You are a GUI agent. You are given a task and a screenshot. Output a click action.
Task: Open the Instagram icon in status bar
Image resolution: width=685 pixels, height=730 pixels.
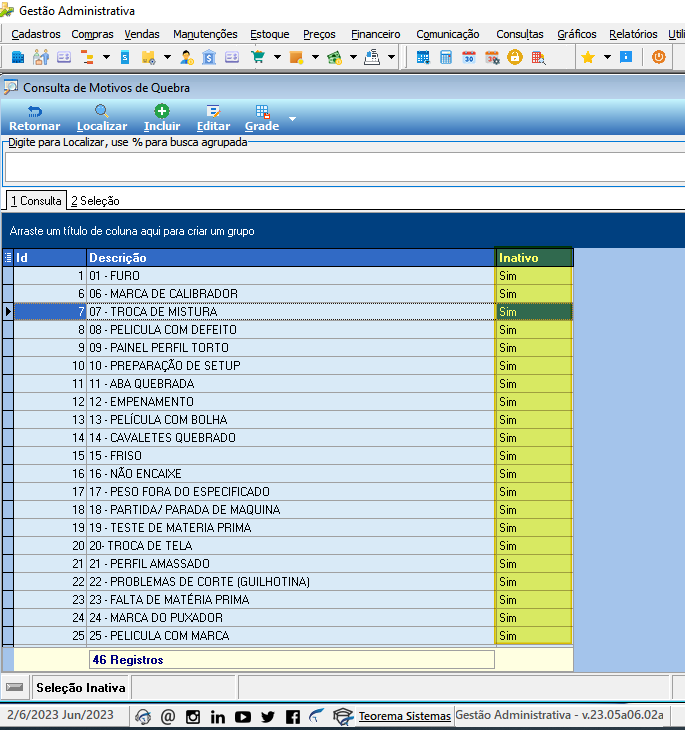(193, 716)
